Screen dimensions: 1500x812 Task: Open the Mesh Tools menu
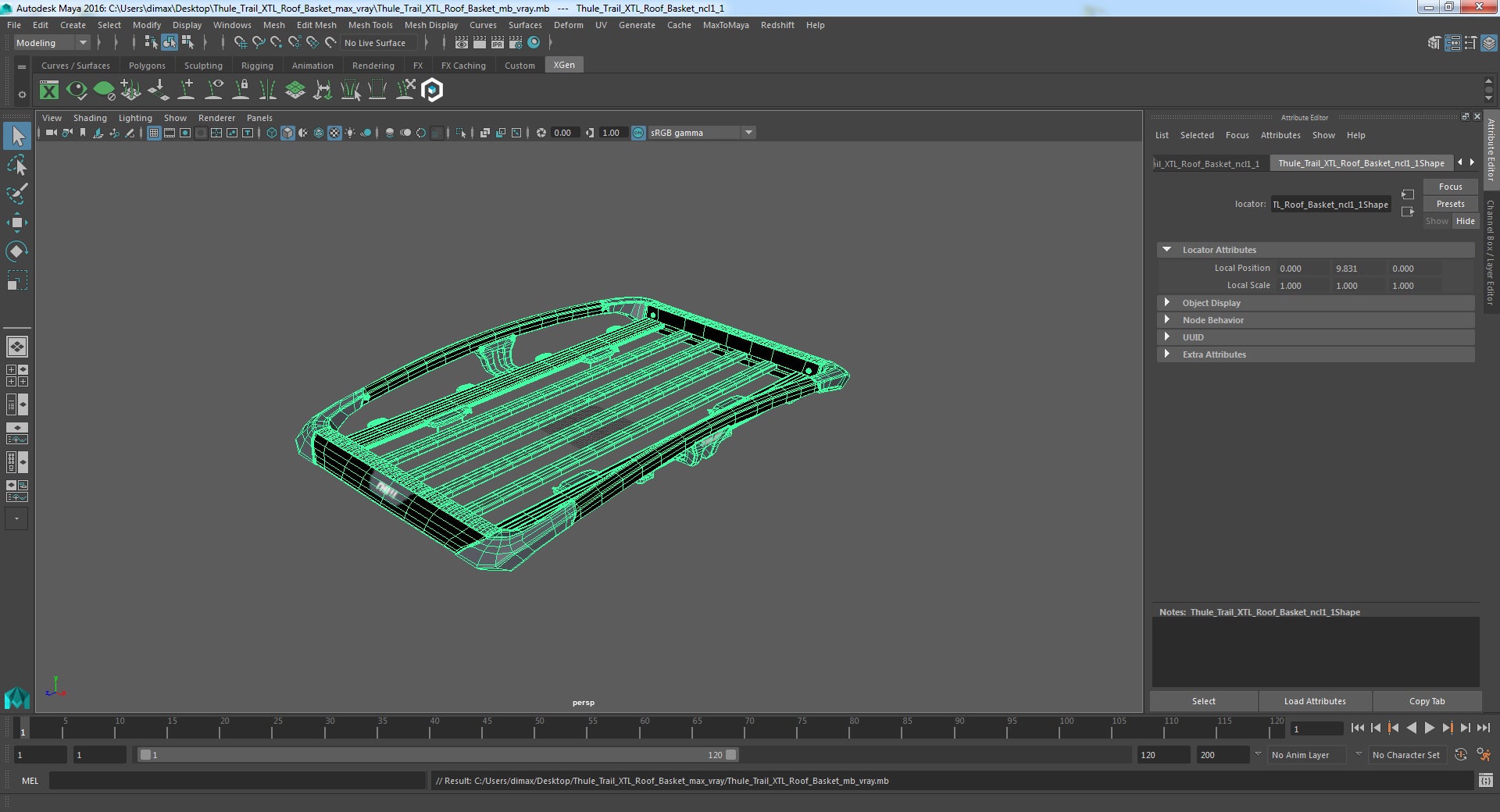point(370,25)
